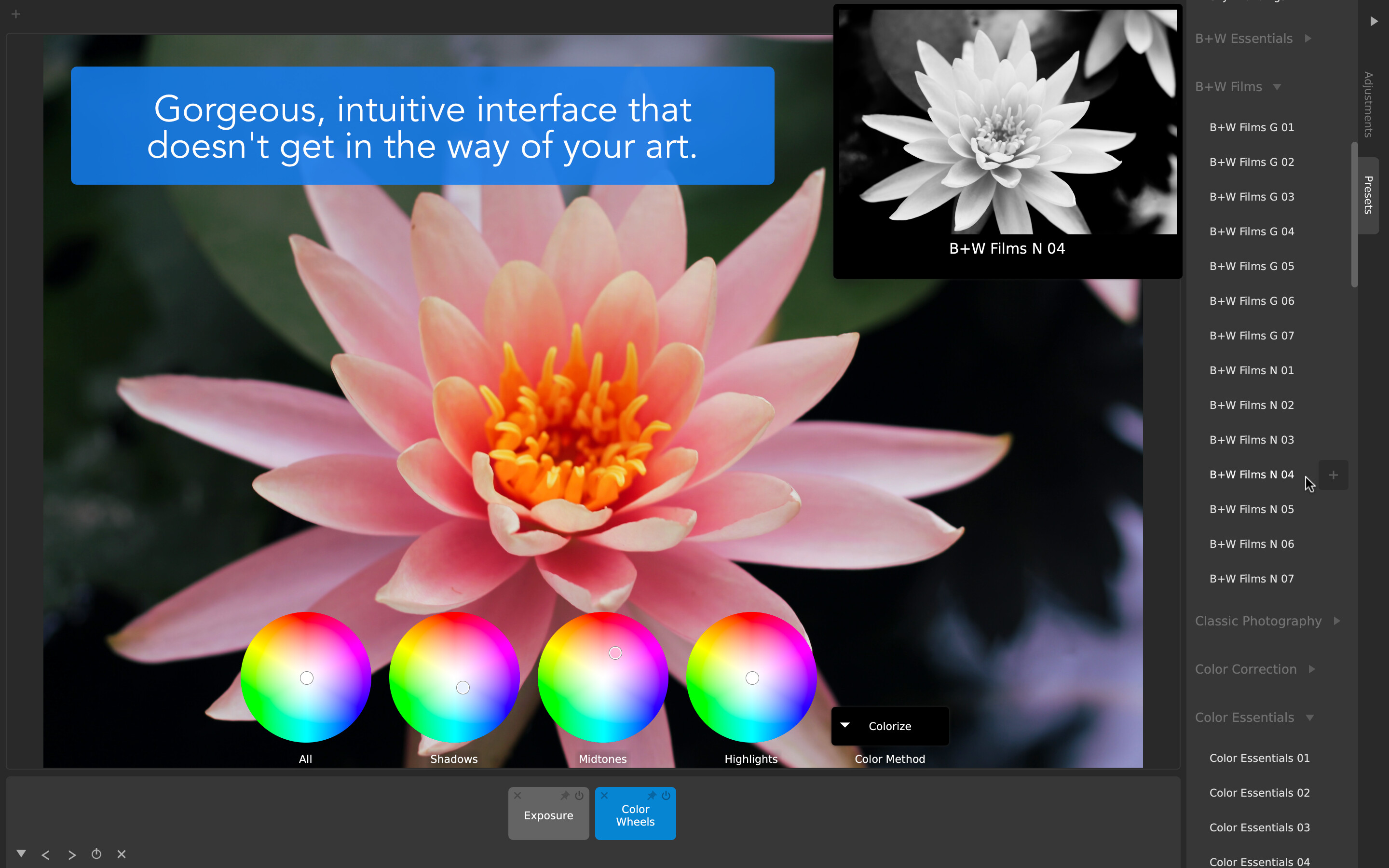The image size is (1389, 868).
Task: Remove the Color Wheels filter with its X icon
Action: pos(604,796)
